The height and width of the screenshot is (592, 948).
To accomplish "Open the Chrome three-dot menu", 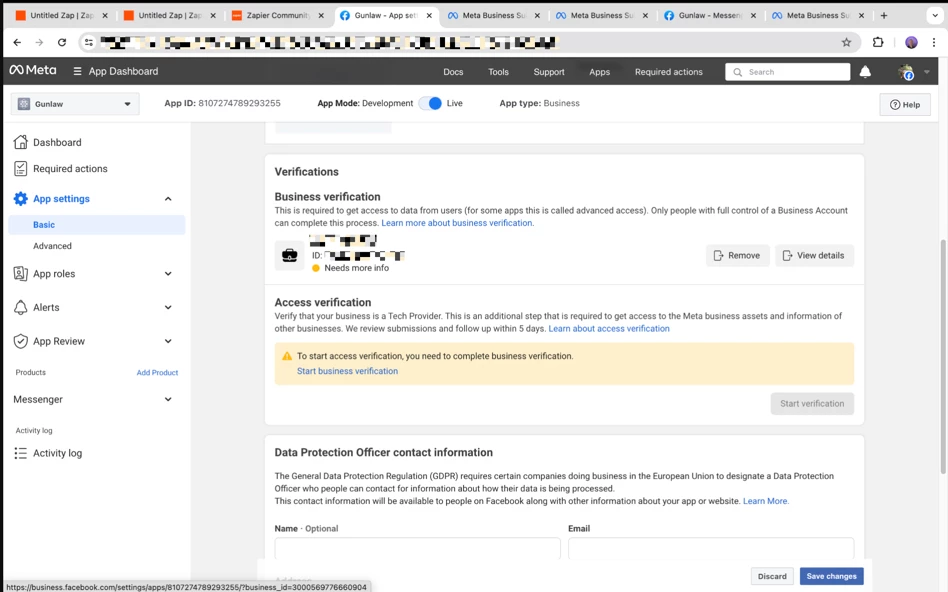I will (x=934, y=42).
